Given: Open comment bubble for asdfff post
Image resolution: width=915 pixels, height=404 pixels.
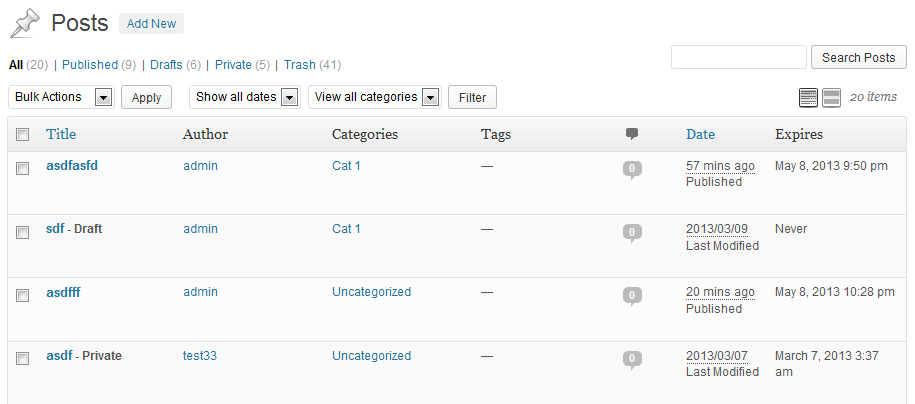Looking at the screenshot, I should (x=632, y=295).
